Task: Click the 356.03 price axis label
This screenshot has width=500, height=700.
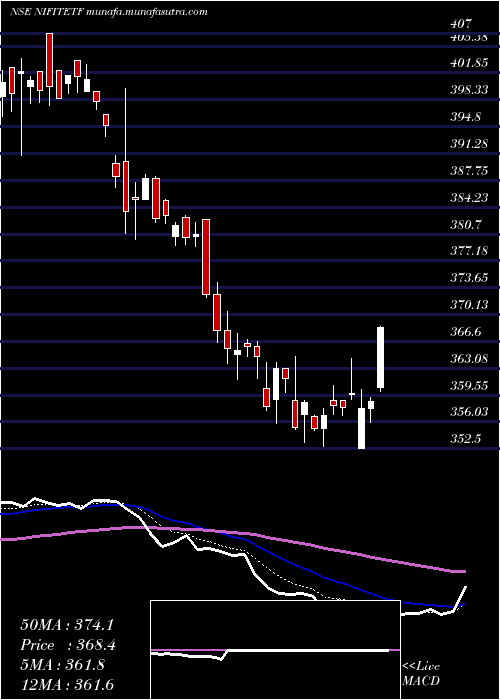Action: pyautogui.click(x=469, y=412)
